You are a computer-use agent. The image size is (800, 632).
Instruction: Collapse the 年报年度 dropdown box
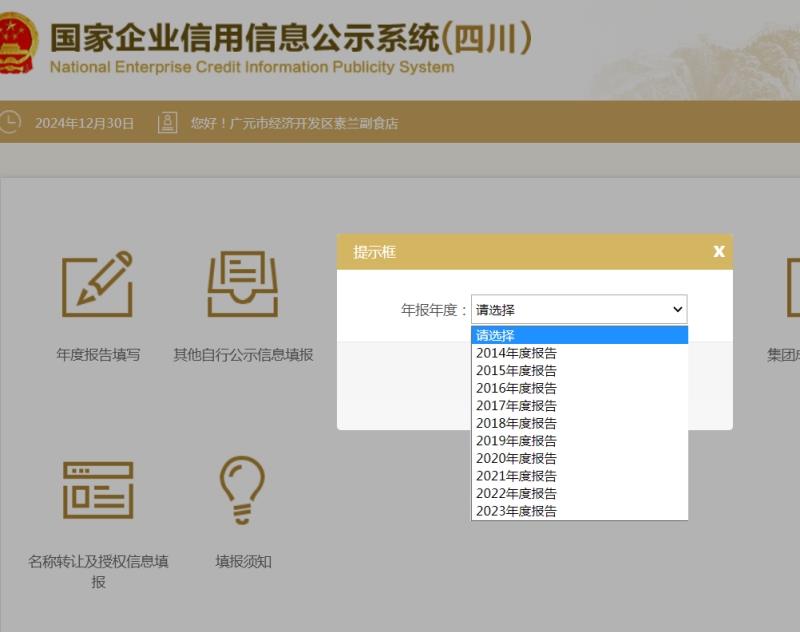point(579,310)
